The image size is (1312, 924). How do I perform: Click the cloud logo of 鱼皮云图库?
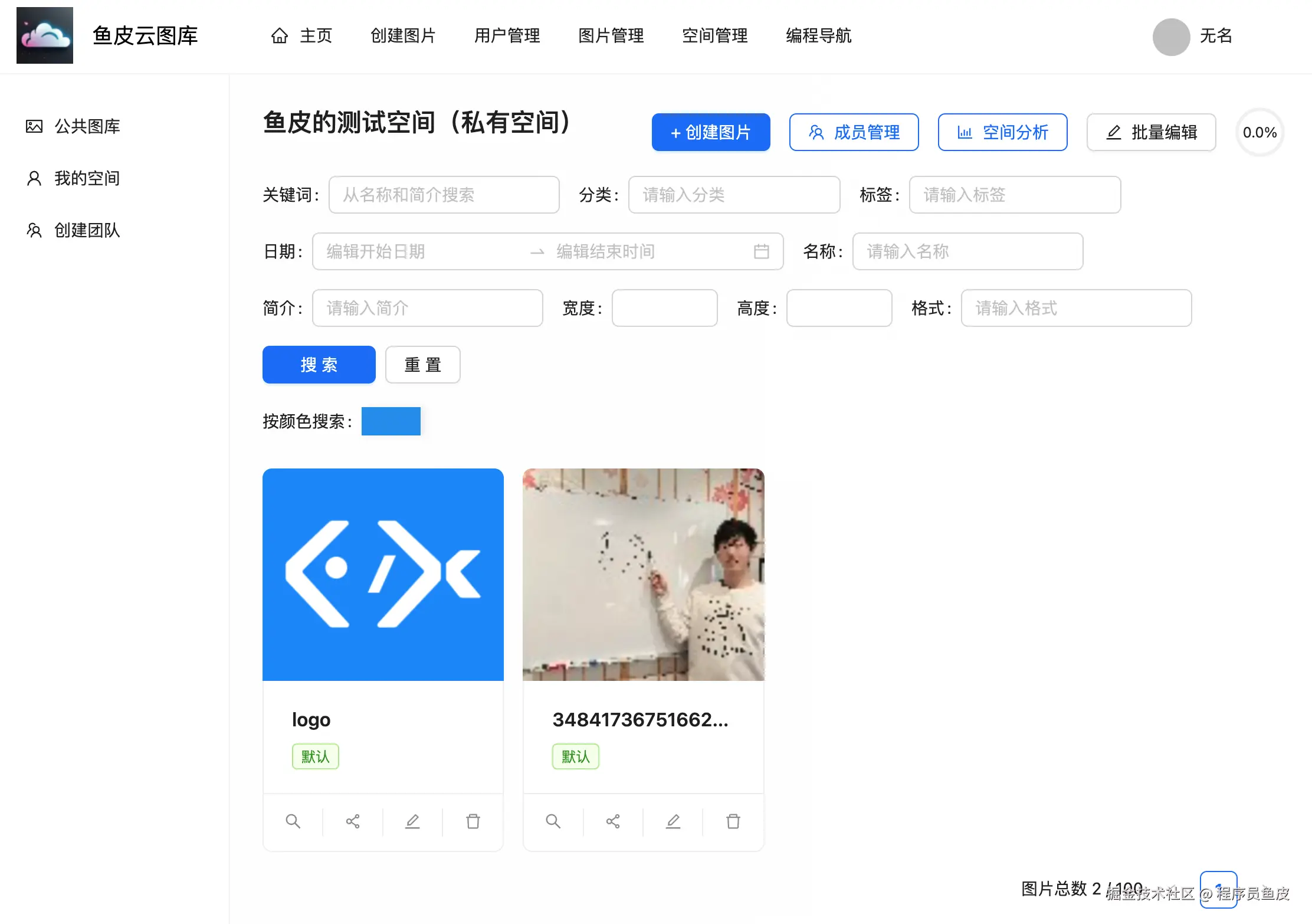tap(45, 35)
